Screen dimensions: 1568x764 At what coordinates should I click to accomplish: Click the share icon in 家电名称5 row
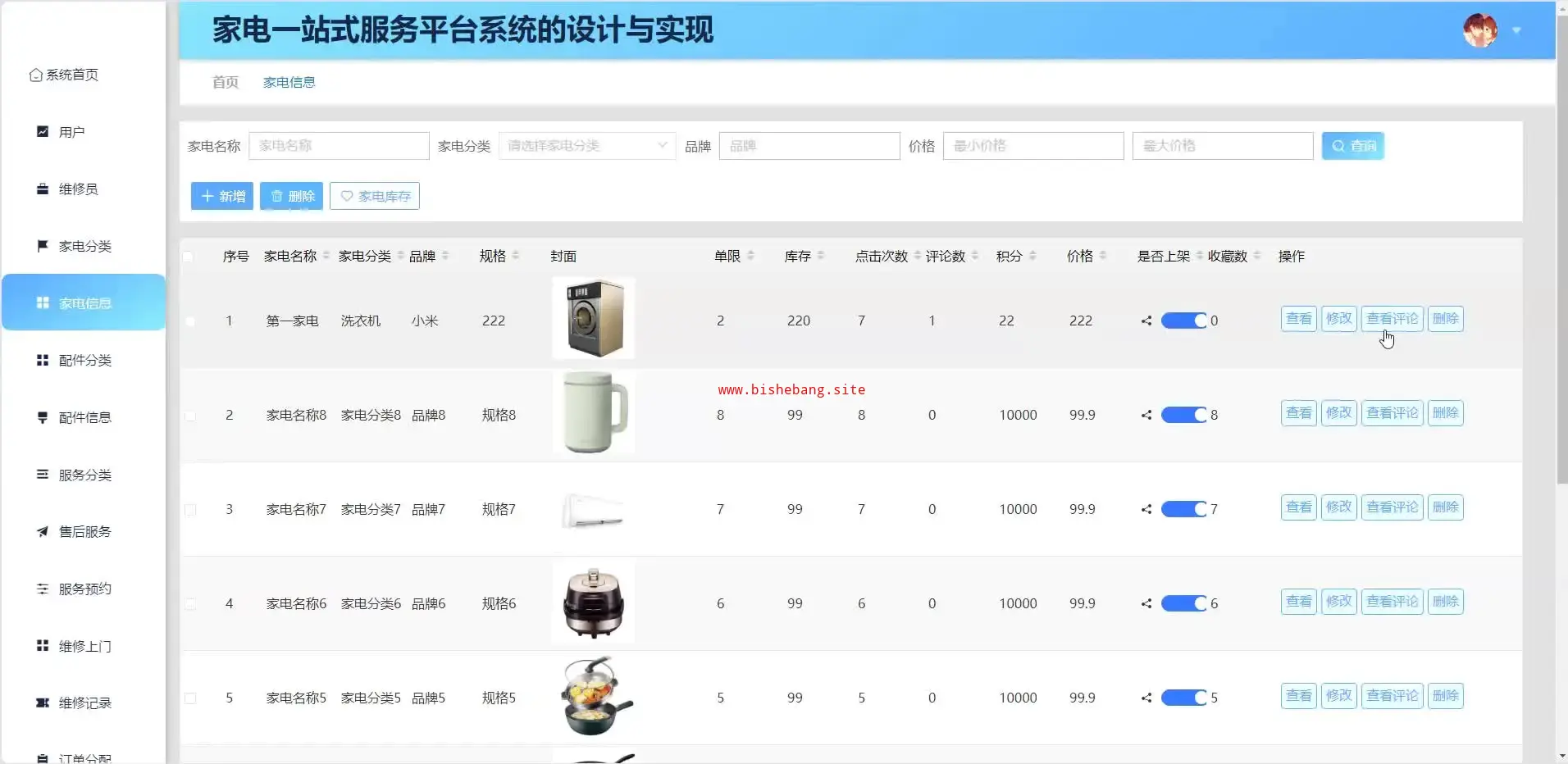(1146, 698)
